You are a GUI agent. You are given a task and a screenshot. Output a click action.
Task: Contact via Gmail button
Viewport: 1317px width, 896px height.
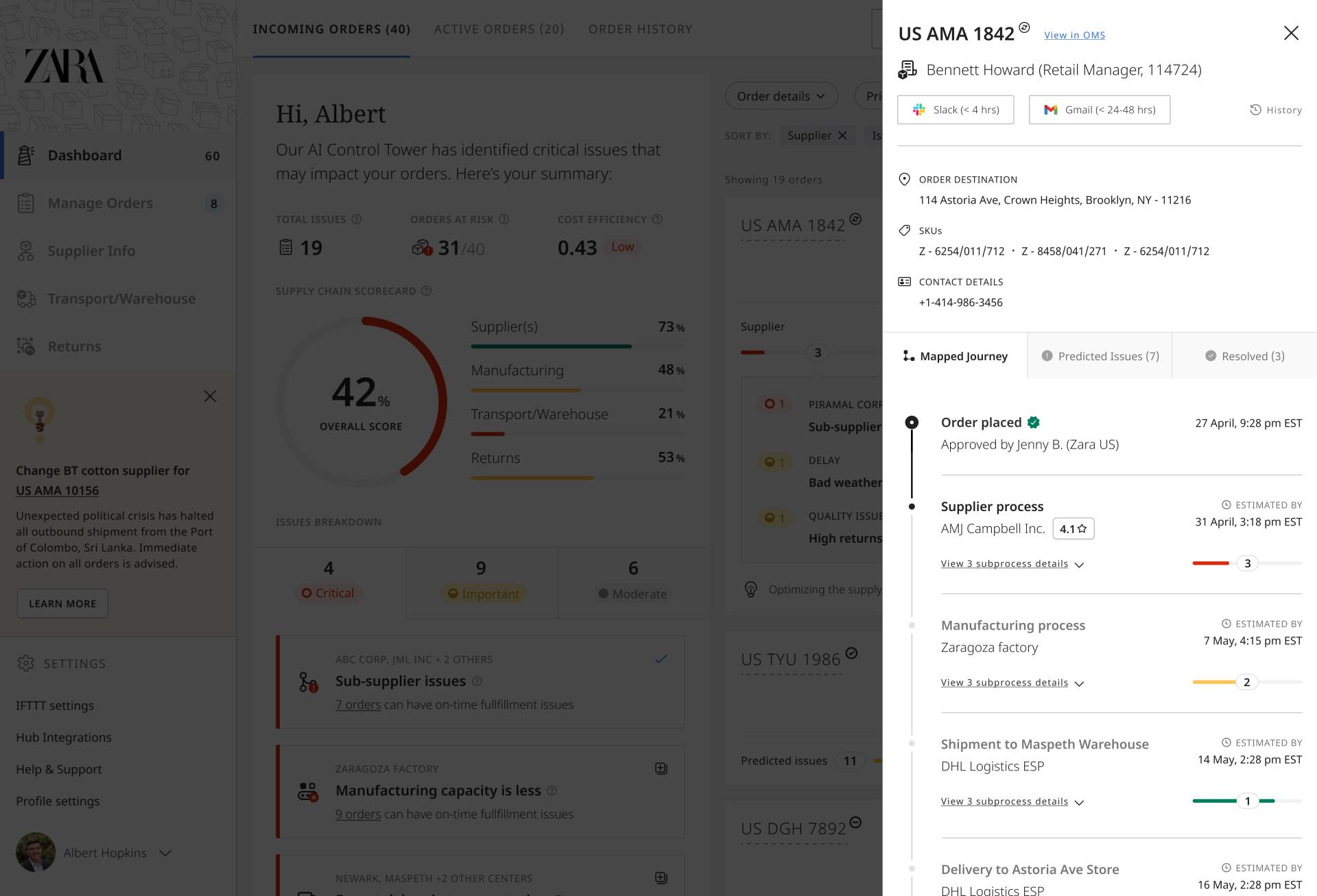click(1100, 110)
